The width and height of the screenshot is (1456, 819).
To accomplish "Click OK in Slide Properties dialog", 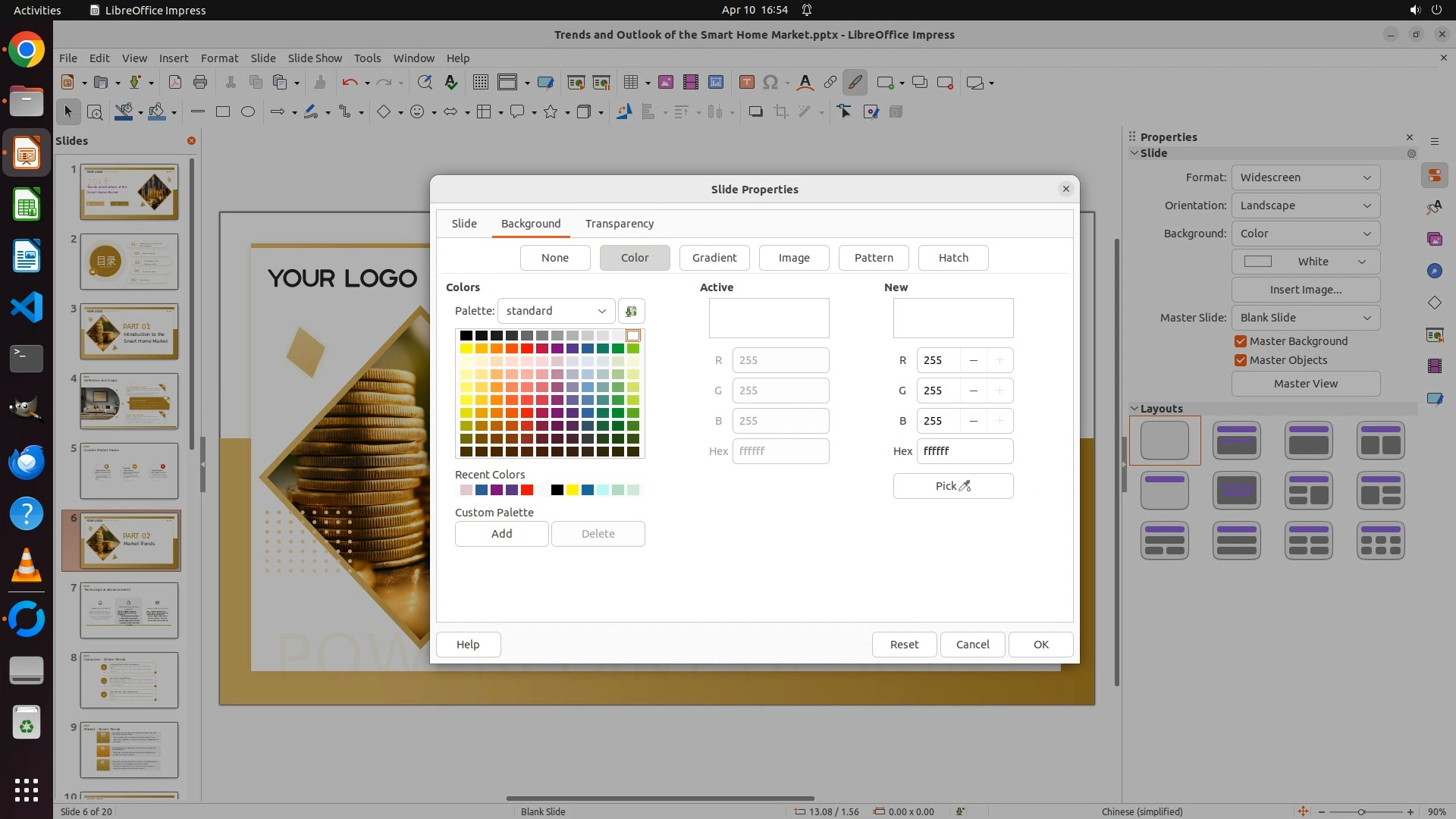I will point(1040,645).
